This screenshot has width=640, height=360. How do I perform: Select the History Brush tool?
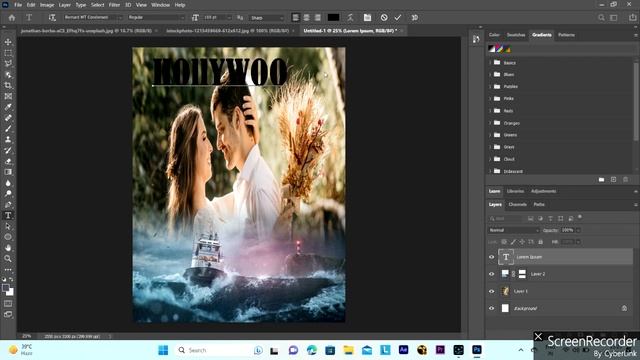click(8, 150)
